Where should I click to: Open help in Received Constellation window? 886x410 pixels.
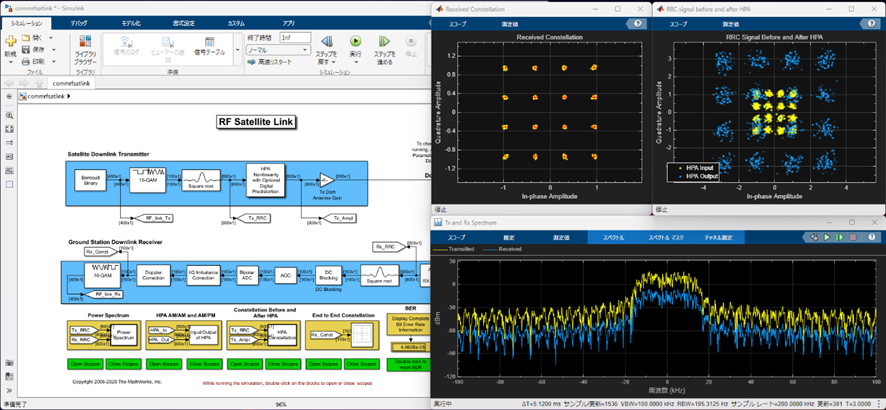[637, 23]
